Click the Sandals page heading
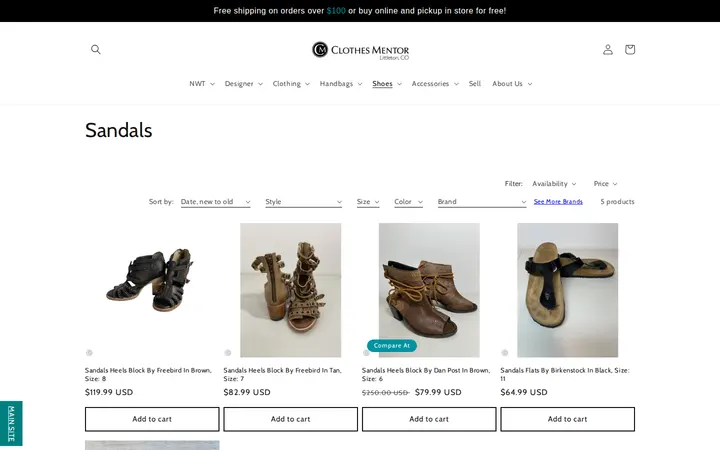 [118, 130]
